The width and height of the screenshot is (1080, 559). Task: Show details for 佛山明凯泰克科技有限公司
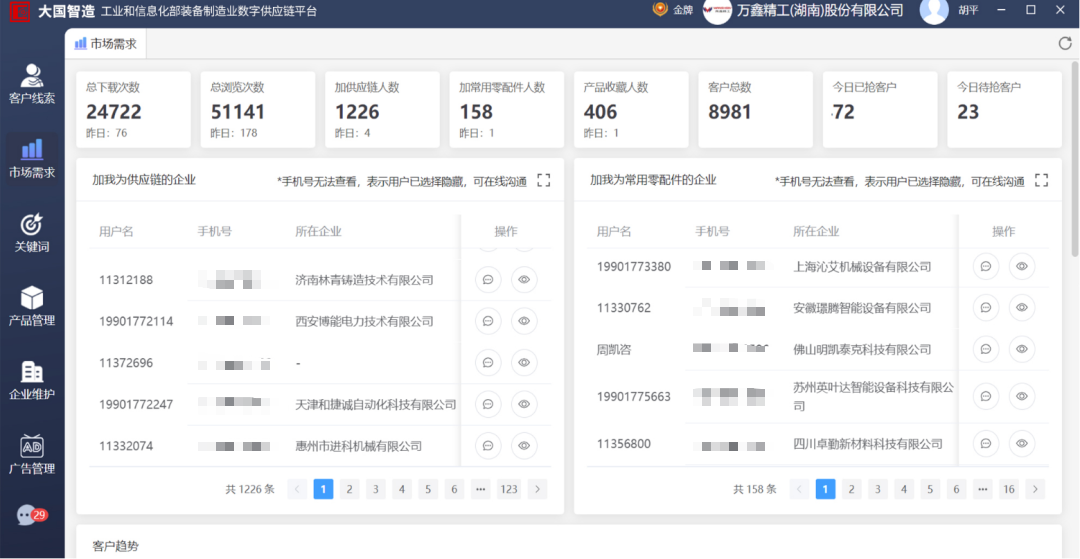pyautogui.click(x=1021, y=350)
